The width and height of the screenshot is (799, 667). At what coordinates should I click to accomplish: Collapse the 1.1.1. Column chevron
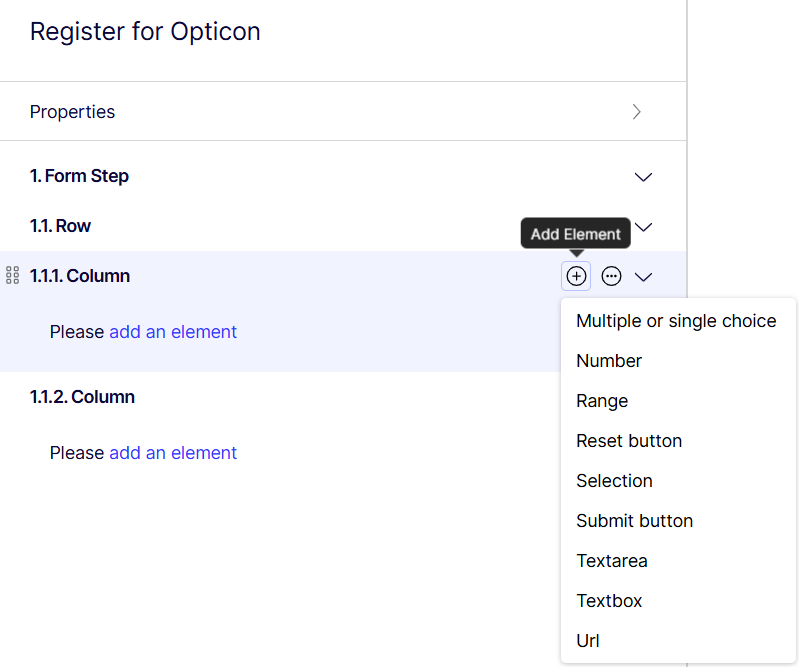(643, 277)
